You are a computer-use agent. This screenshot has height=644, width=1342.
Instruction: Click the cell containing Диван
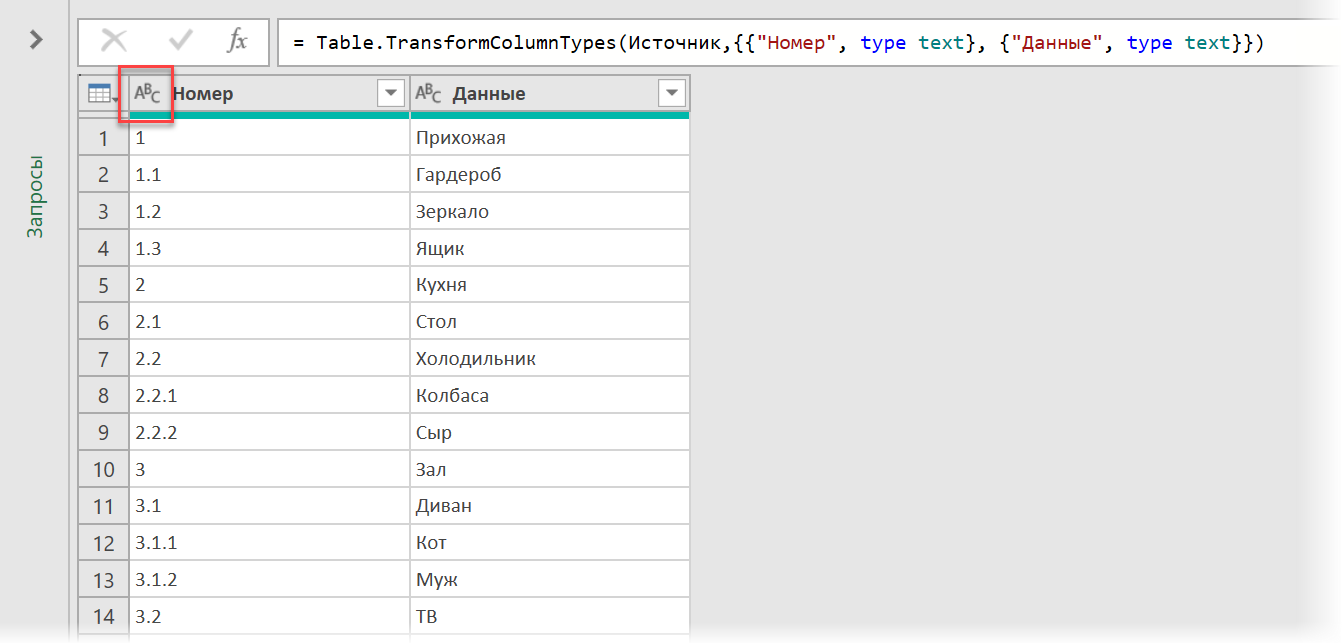(x=550, y=506)
